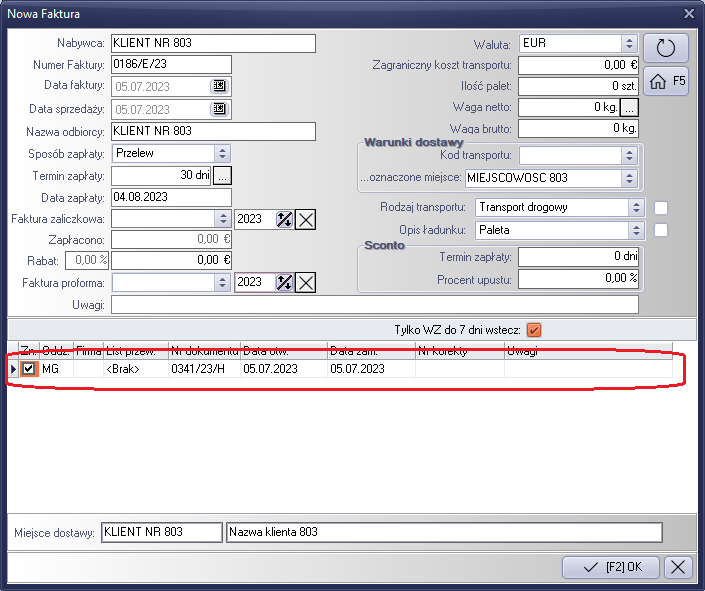This screenshot has width=705, height=591.
Task: Open Opis ładunku dropdown showing Paleta
Action: [635, 230]
